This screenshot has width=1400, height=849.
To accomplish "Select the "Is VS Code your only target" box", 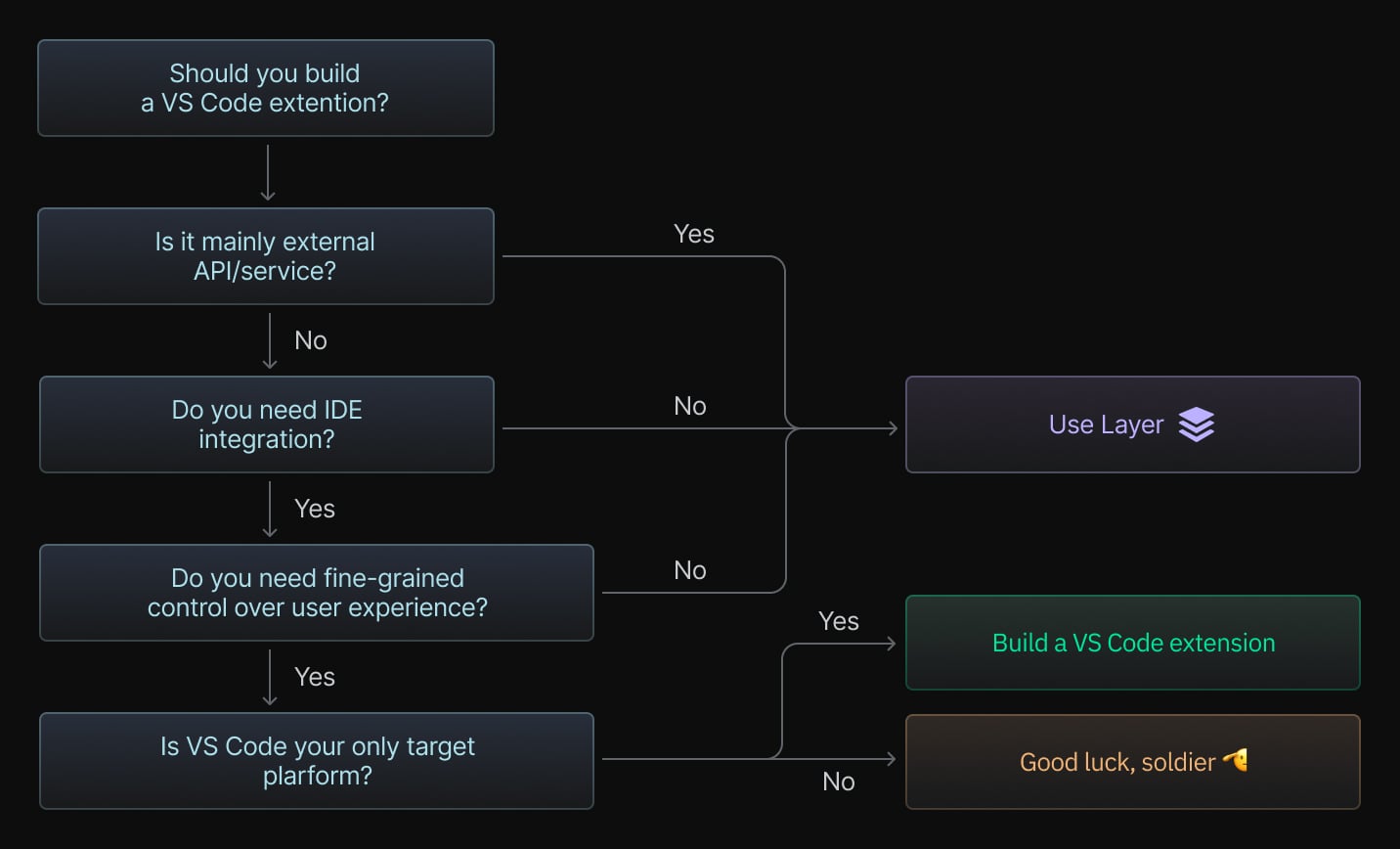I will click(x=317, y=761).
